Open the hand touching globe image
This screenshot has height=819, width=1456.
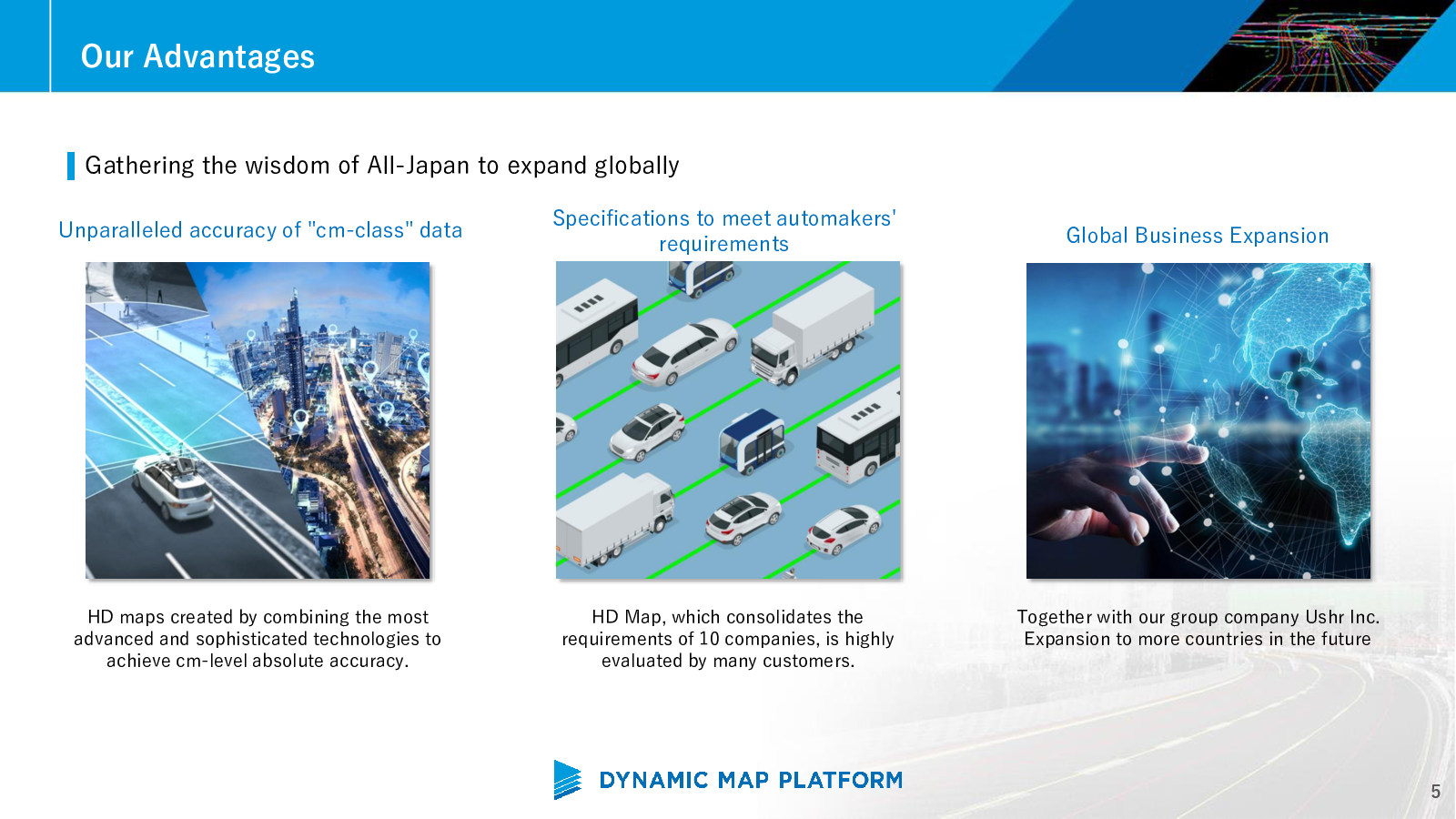(x=1198, y=420)
